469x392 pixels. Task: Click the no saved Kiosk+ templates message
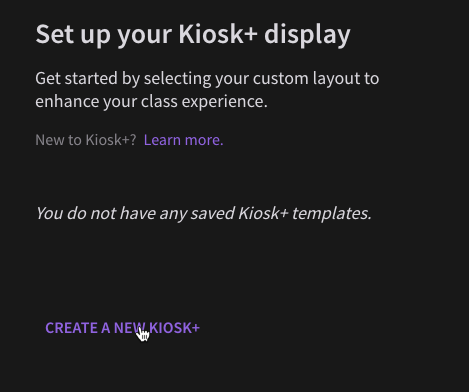coord(204,213)
